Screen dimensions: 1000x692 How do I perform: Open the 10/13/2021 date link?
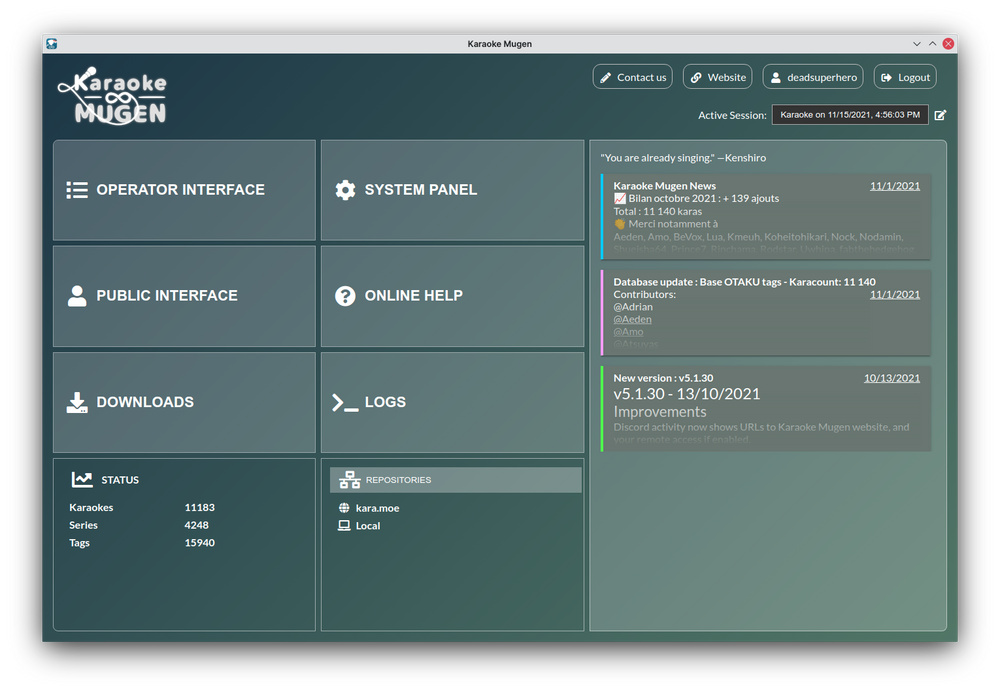[892, 378]
